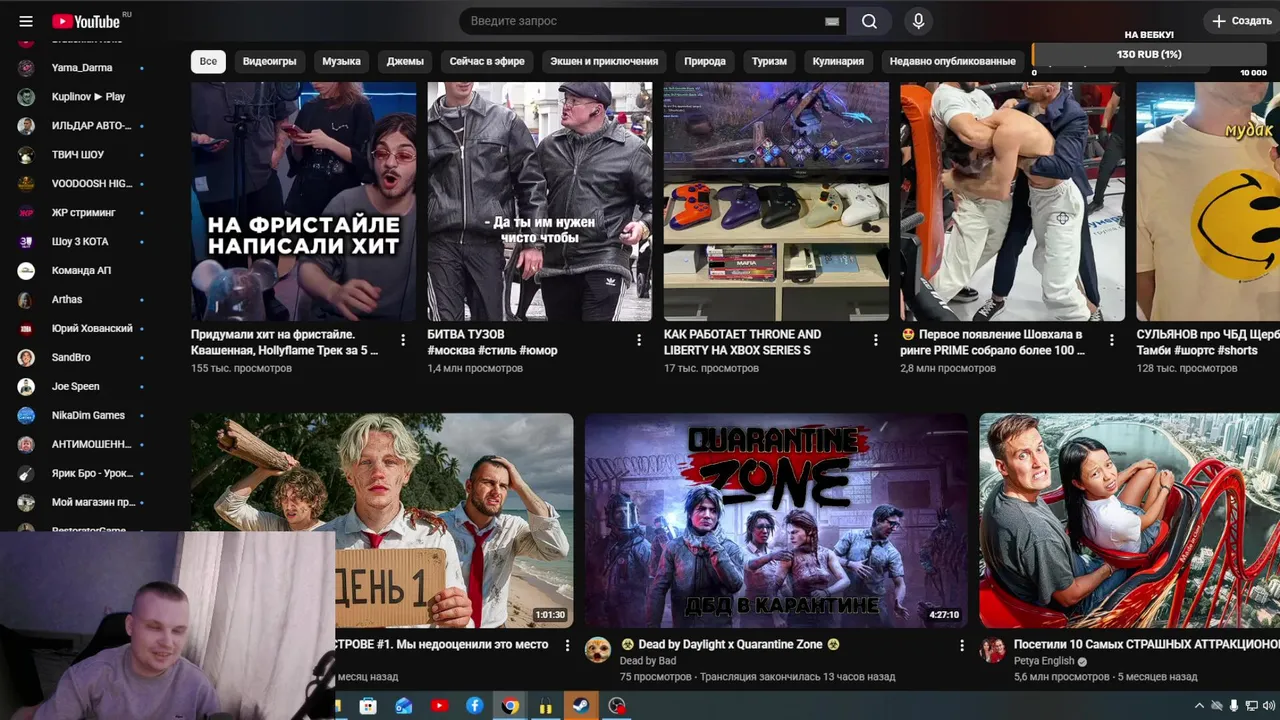
Task: Open the Quarantine Zone video thumbnail
Action: pyautogui.click(x=776, y=521)
